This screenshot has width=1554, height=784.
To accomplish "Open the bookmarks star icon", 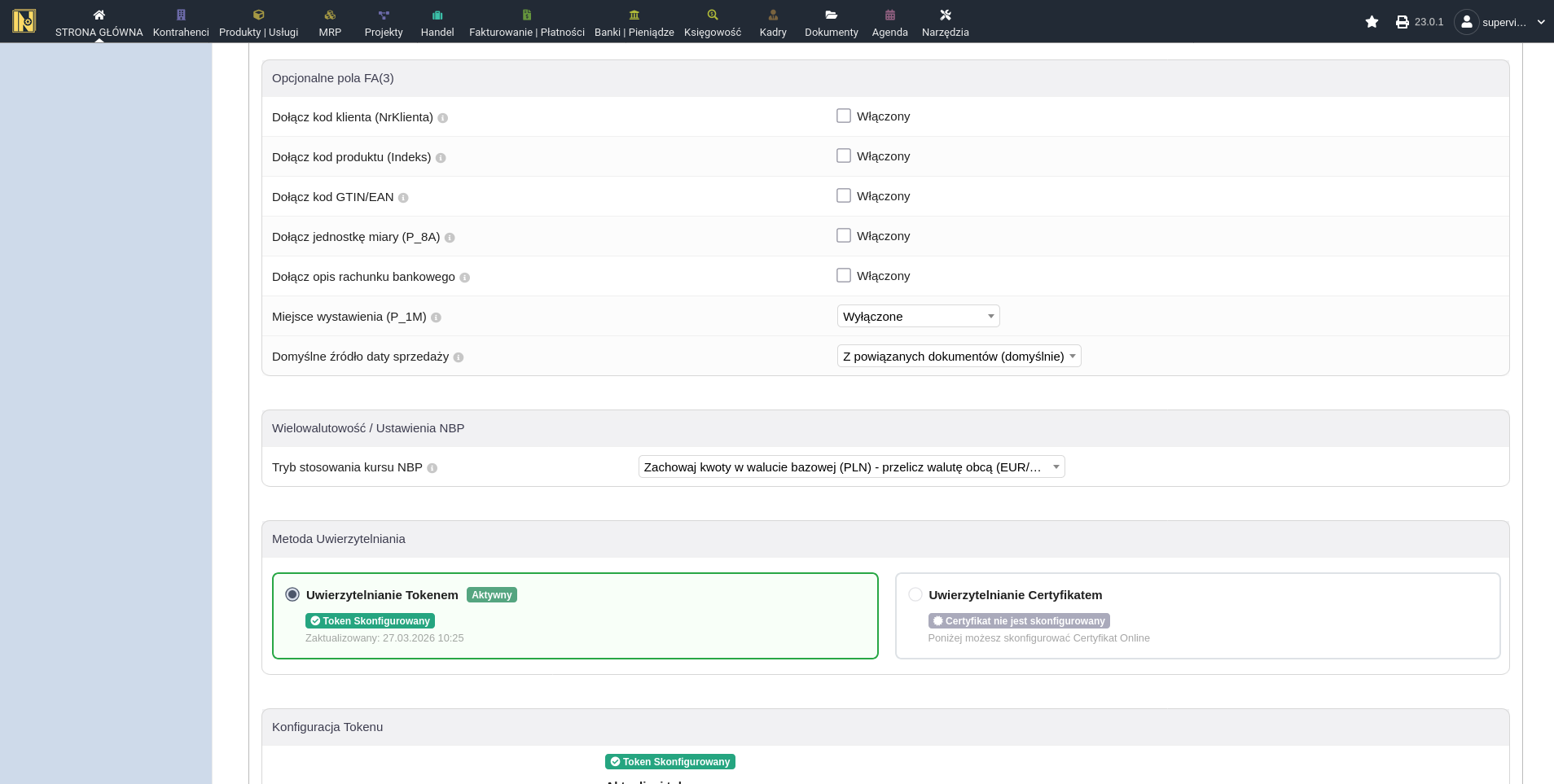I will click(1372, 22).
